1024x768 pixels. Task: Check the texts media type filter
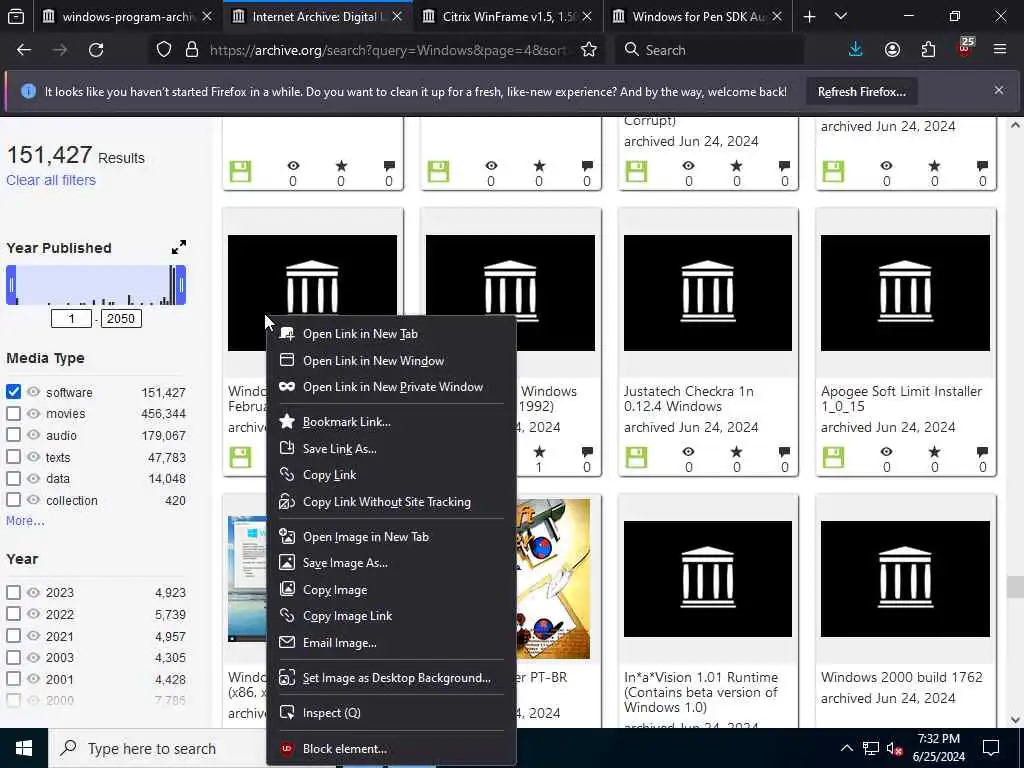13,457
